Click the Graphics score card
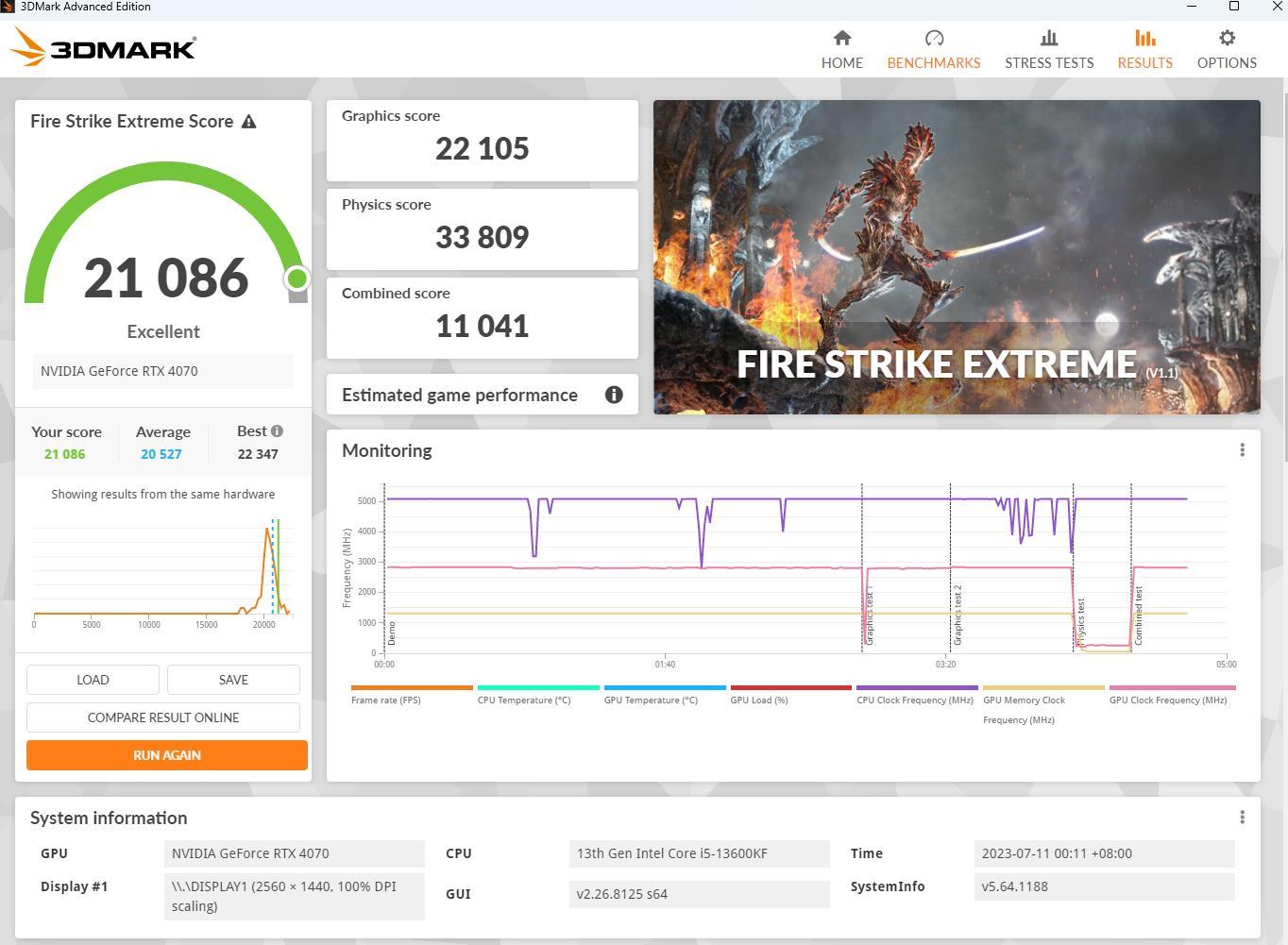This screenshot has width=1288, height=945. [x=483, y=140]
